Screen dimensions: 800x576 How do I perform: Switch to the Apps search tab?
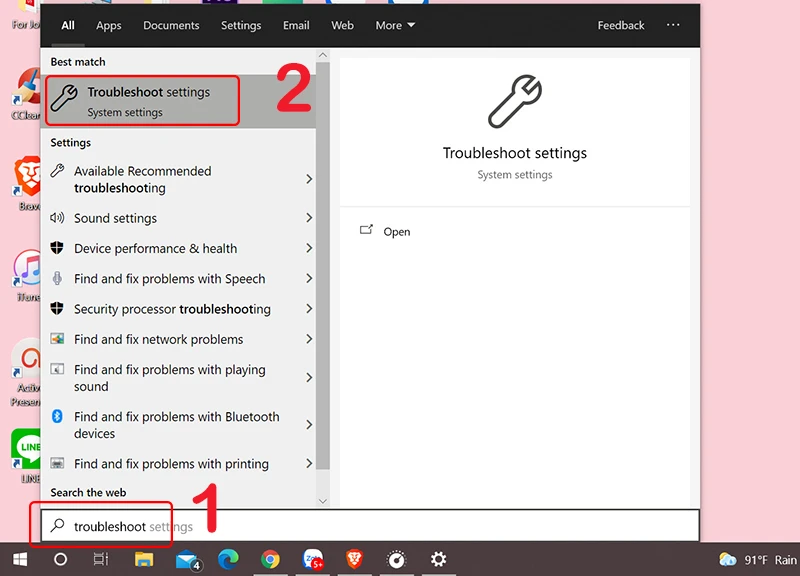coord(108,25)
